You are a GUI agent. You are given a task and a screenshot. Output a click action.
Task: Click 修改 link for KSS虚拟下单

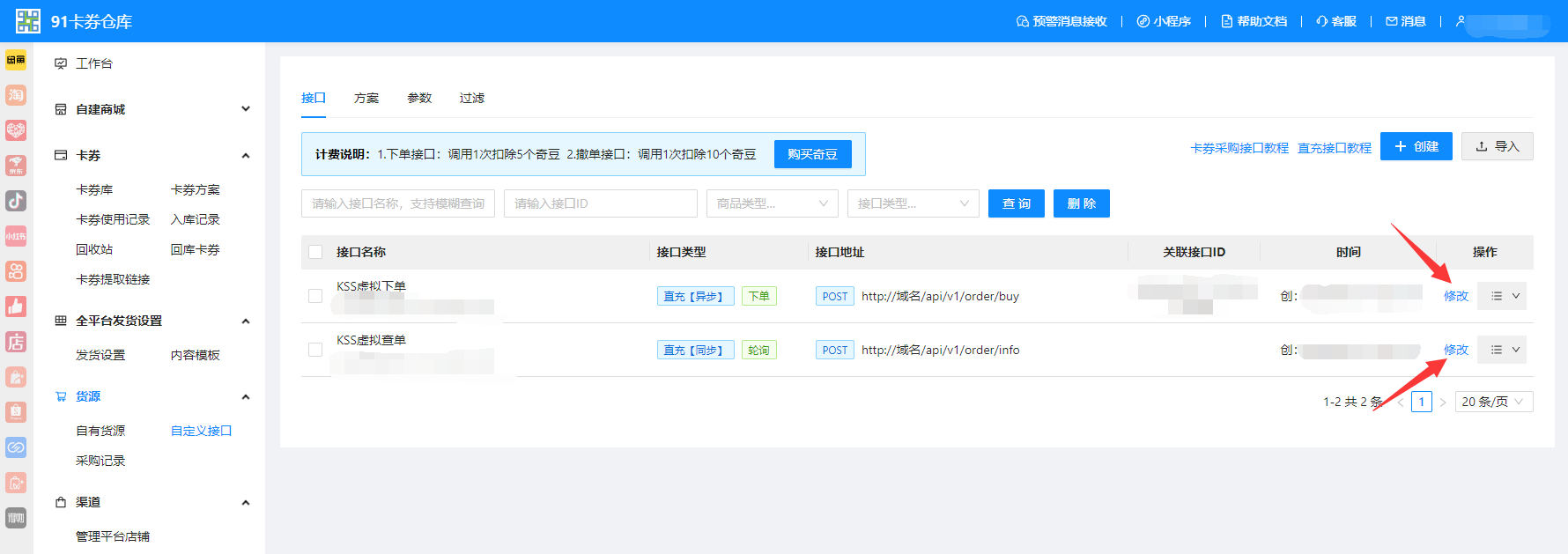(x=1455, y=296)
